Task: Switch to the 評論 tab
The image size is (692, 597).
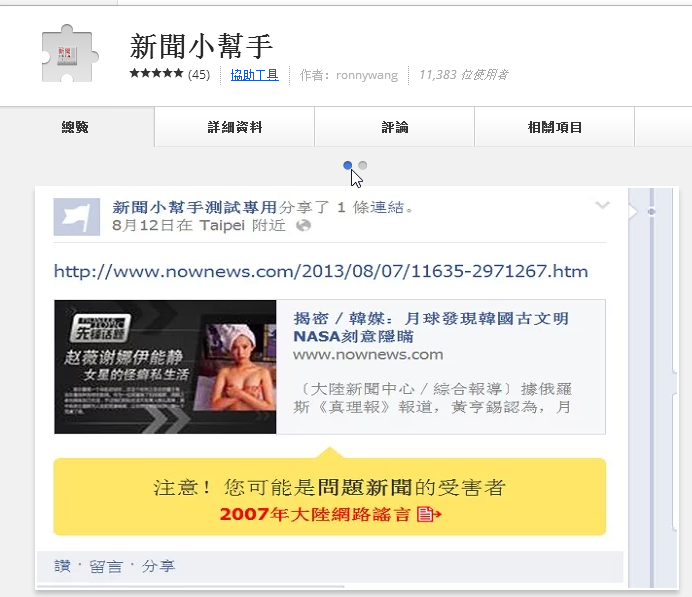Action: [395, 127]
